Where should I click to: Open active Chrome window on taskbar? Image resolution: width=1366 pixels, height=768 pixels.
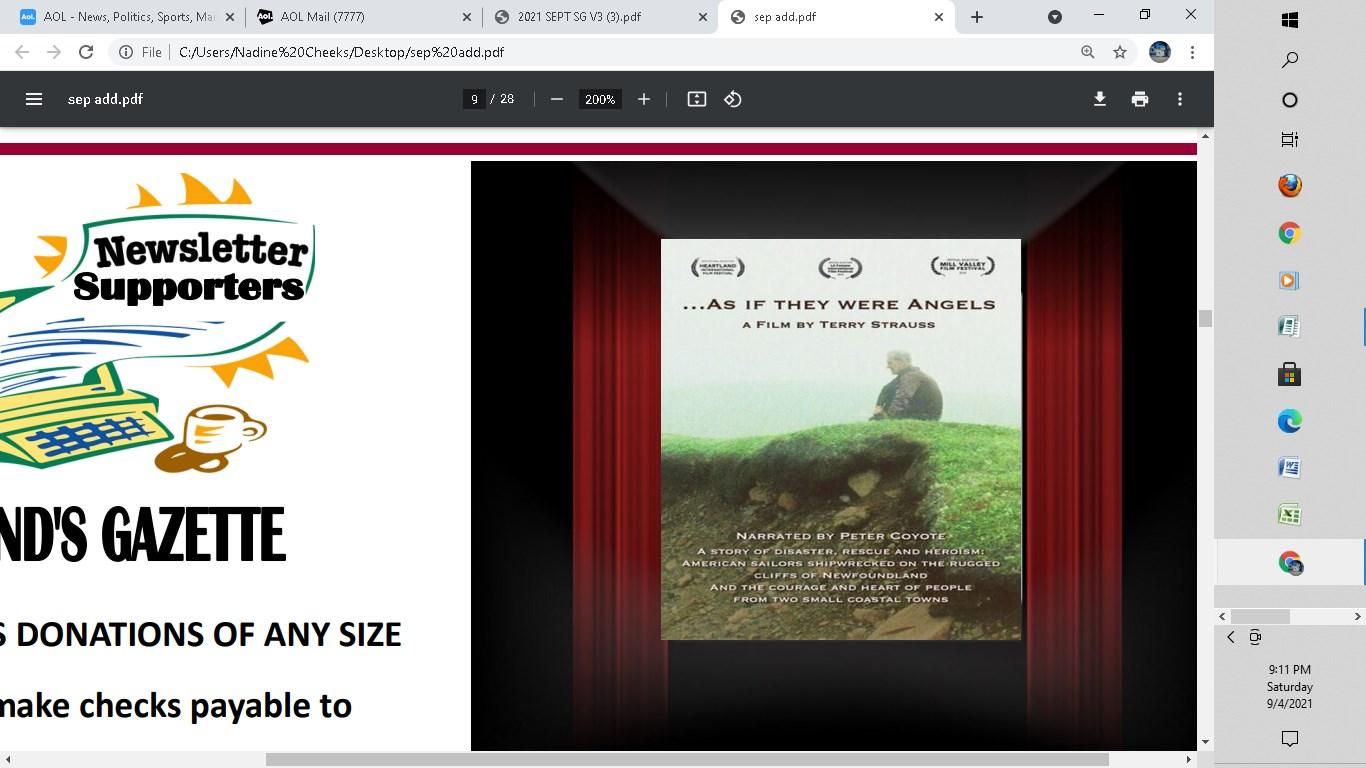[x=1290, y=563]
